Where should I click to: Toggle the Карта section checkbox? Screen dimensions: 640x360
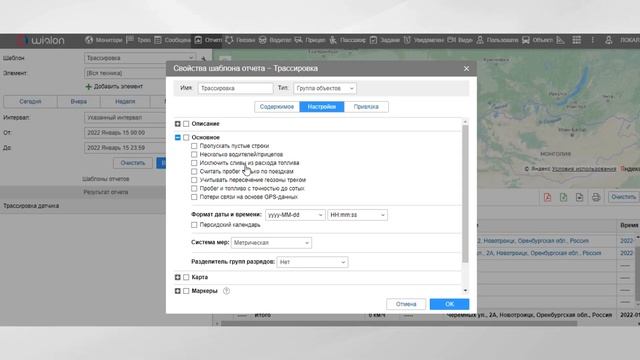coord(186,277)
